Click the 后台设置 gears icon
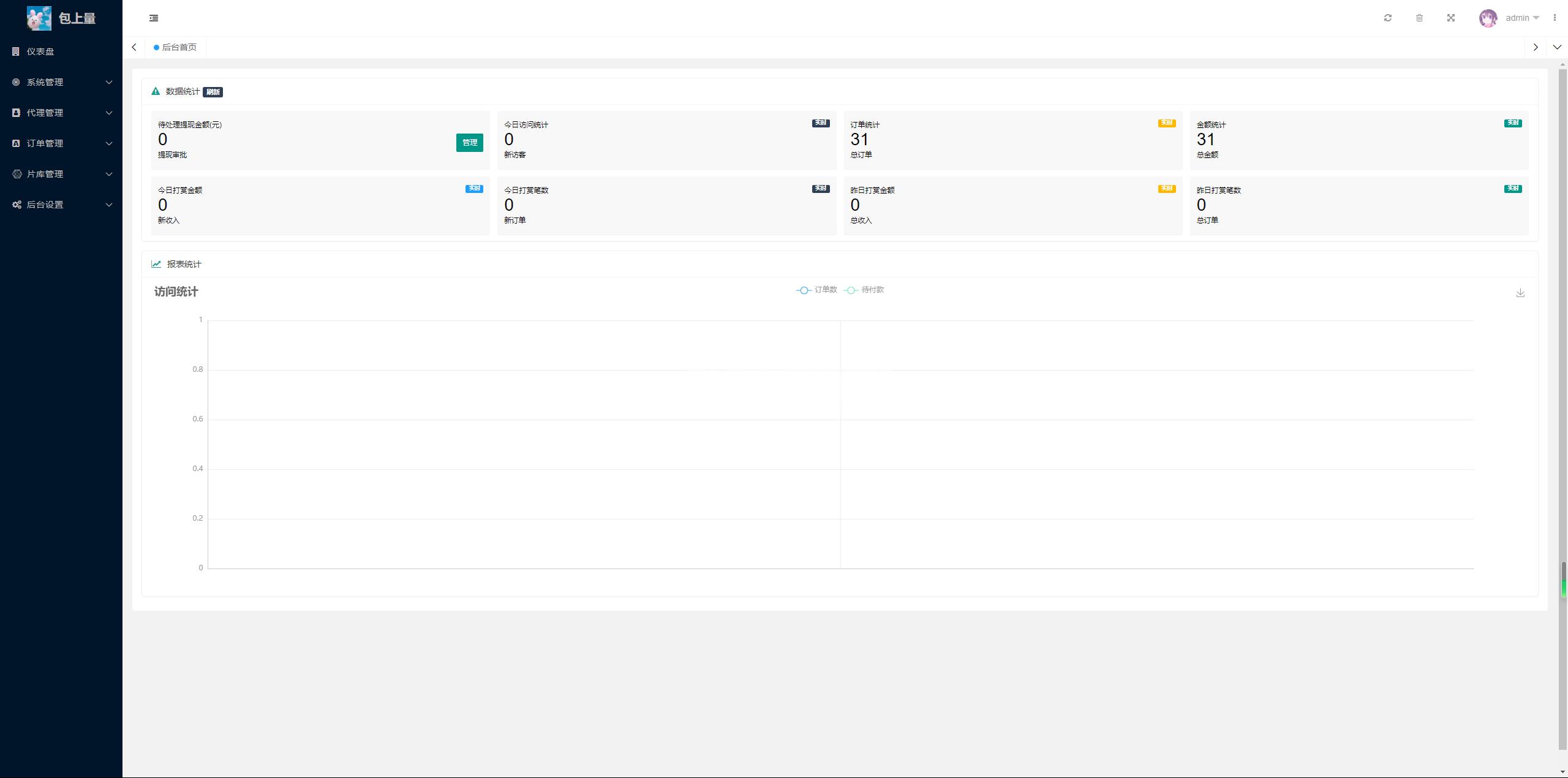 point(17,205)
